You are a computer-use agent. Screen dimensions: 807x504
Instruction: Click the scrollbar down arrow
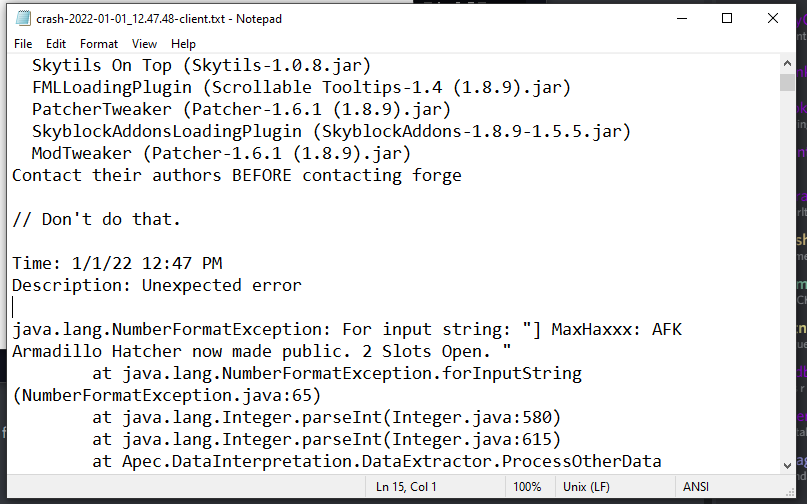[787, 465]
